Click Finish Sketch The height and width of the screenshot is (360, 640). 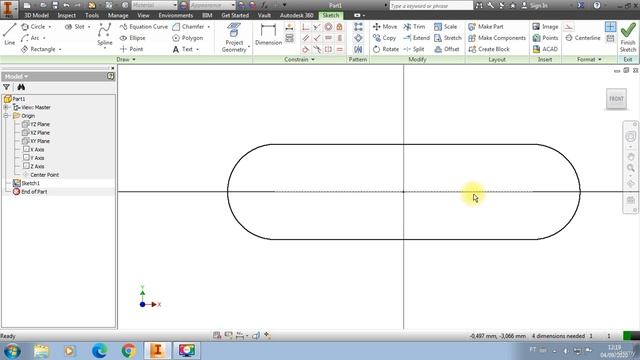coord(628,37)
